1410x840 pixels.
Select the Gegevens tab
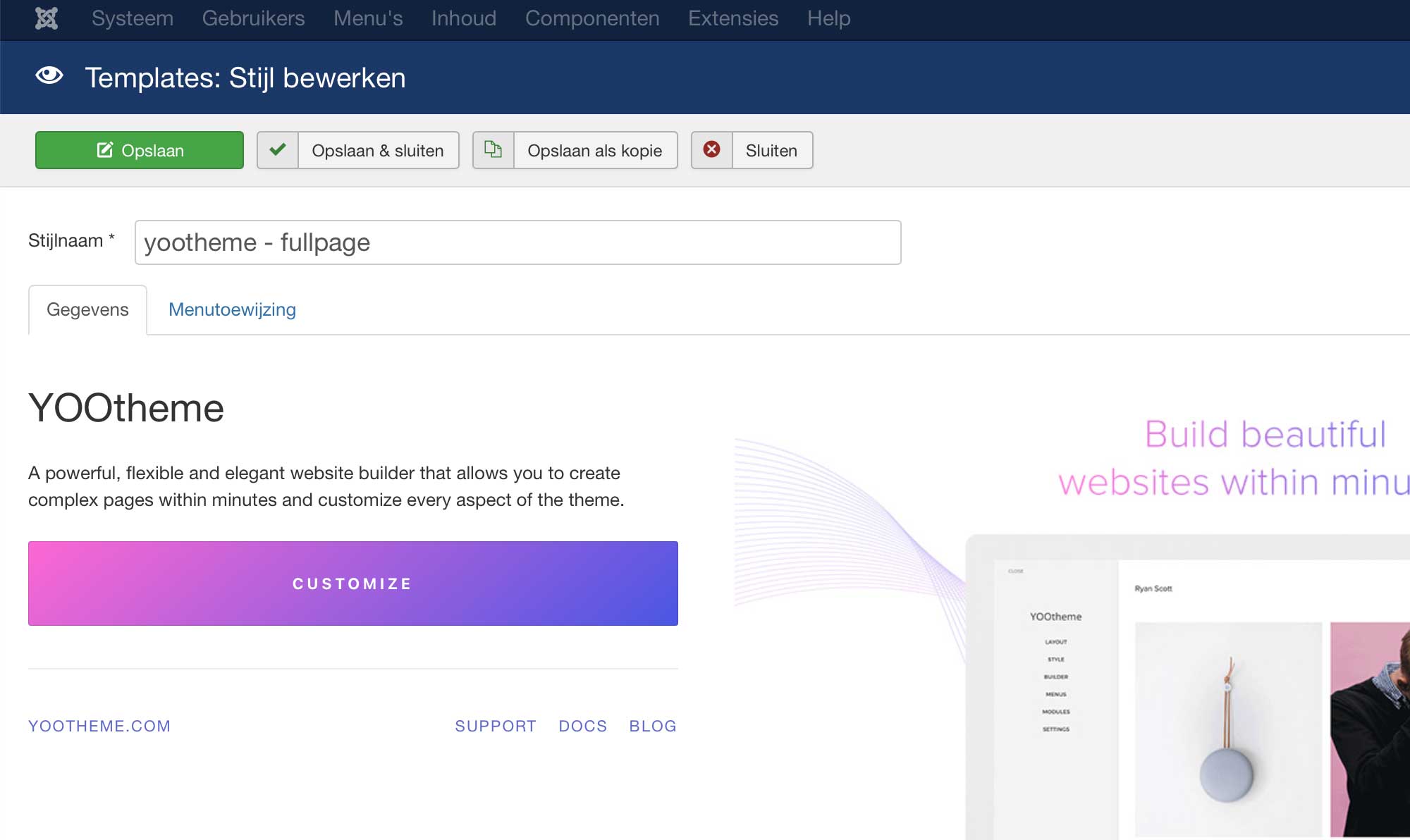[87, 310]
